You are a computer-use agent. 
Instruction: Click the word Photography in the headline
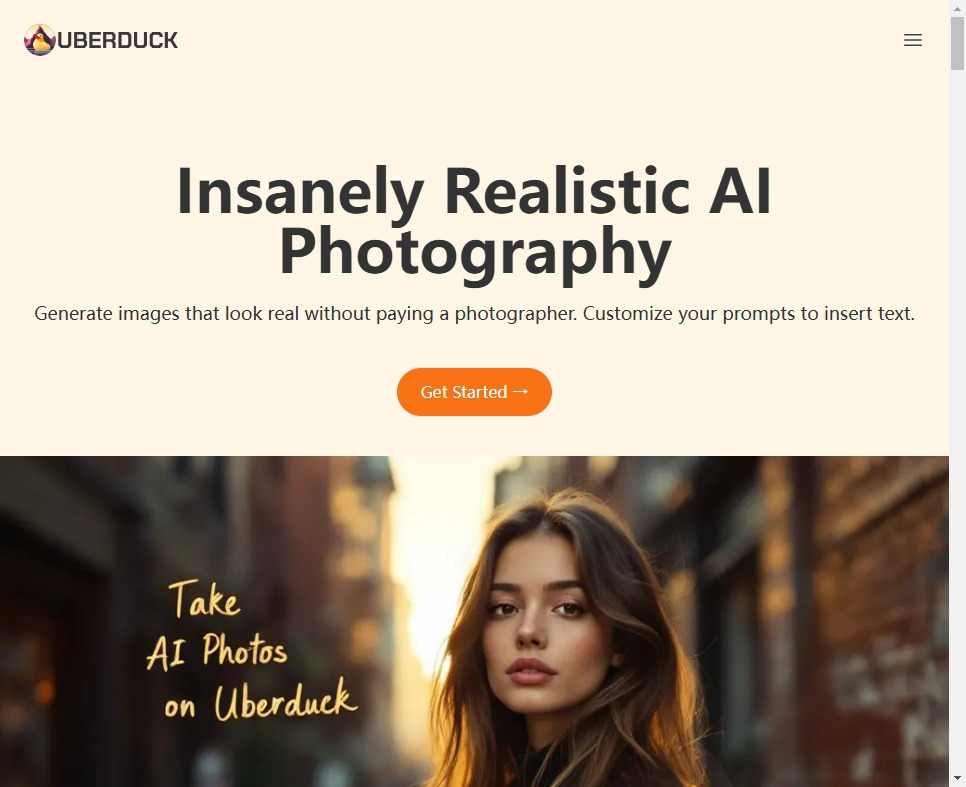(x=475, y=252)
